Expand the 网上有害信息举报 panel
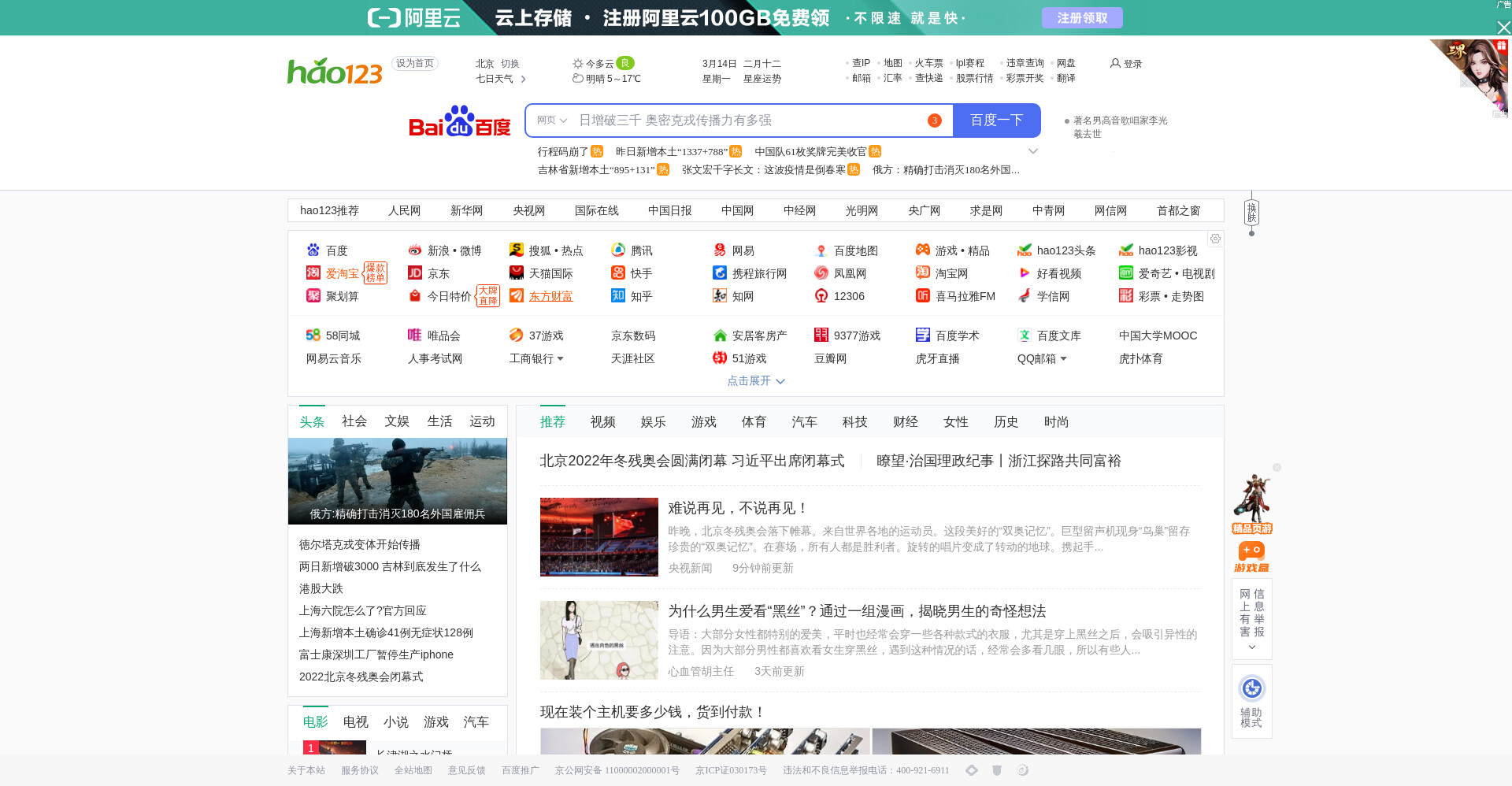Screen dimensions: 1512x786 click(1252, 647)
